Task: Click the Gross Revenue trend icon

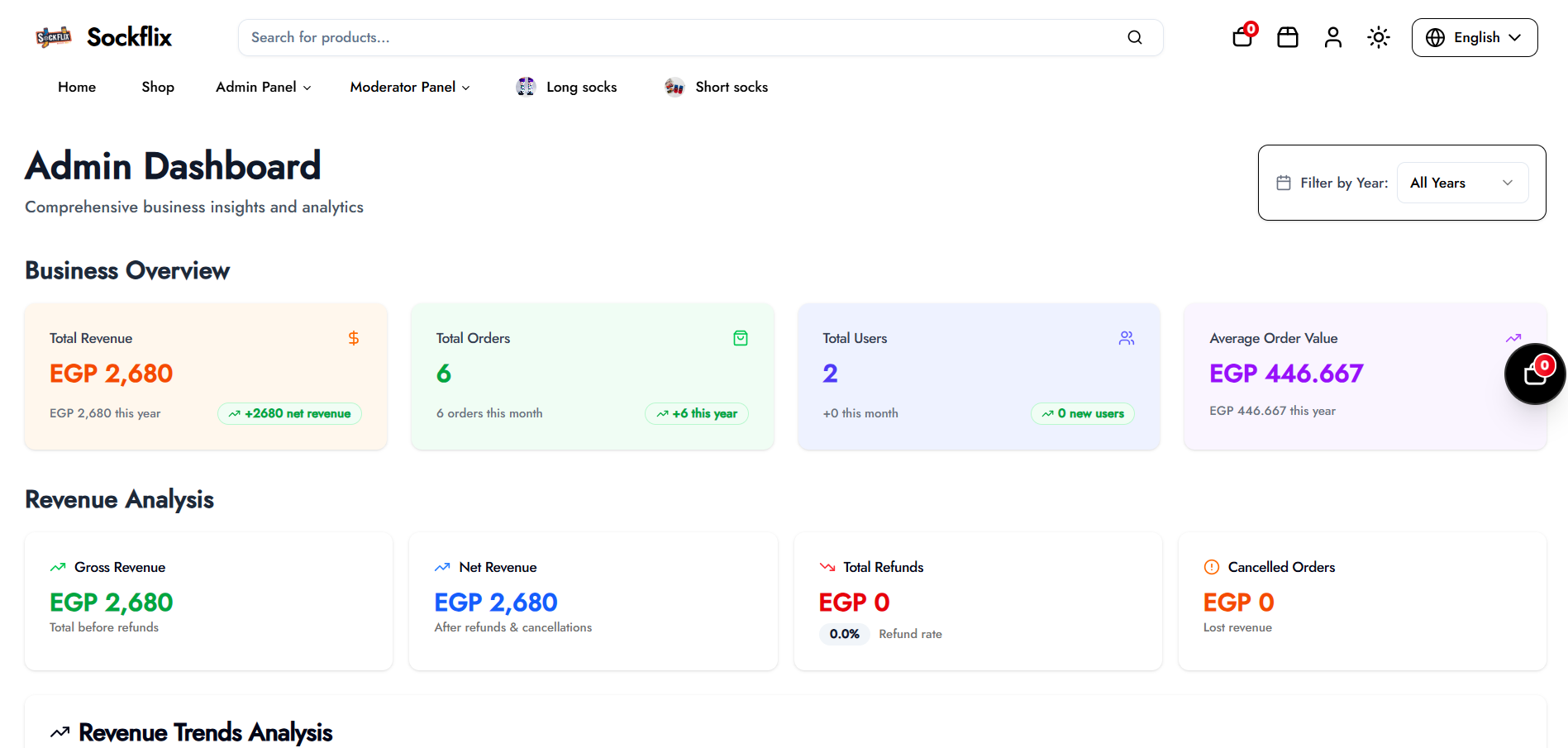Action: coord(58,567)
